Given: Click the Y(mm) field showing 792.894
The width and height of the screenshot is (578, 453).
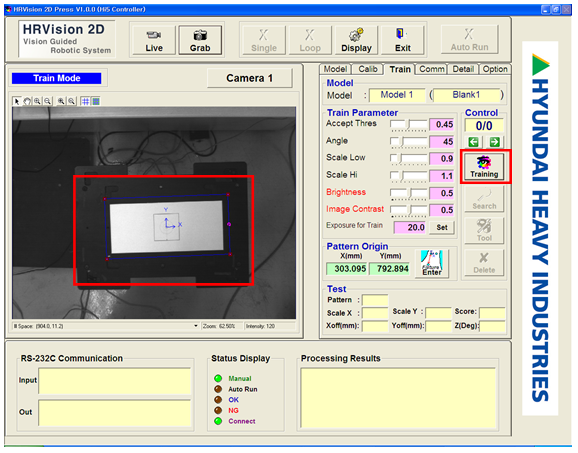Looking at the screenshot, I should click(x=389, y=269).
